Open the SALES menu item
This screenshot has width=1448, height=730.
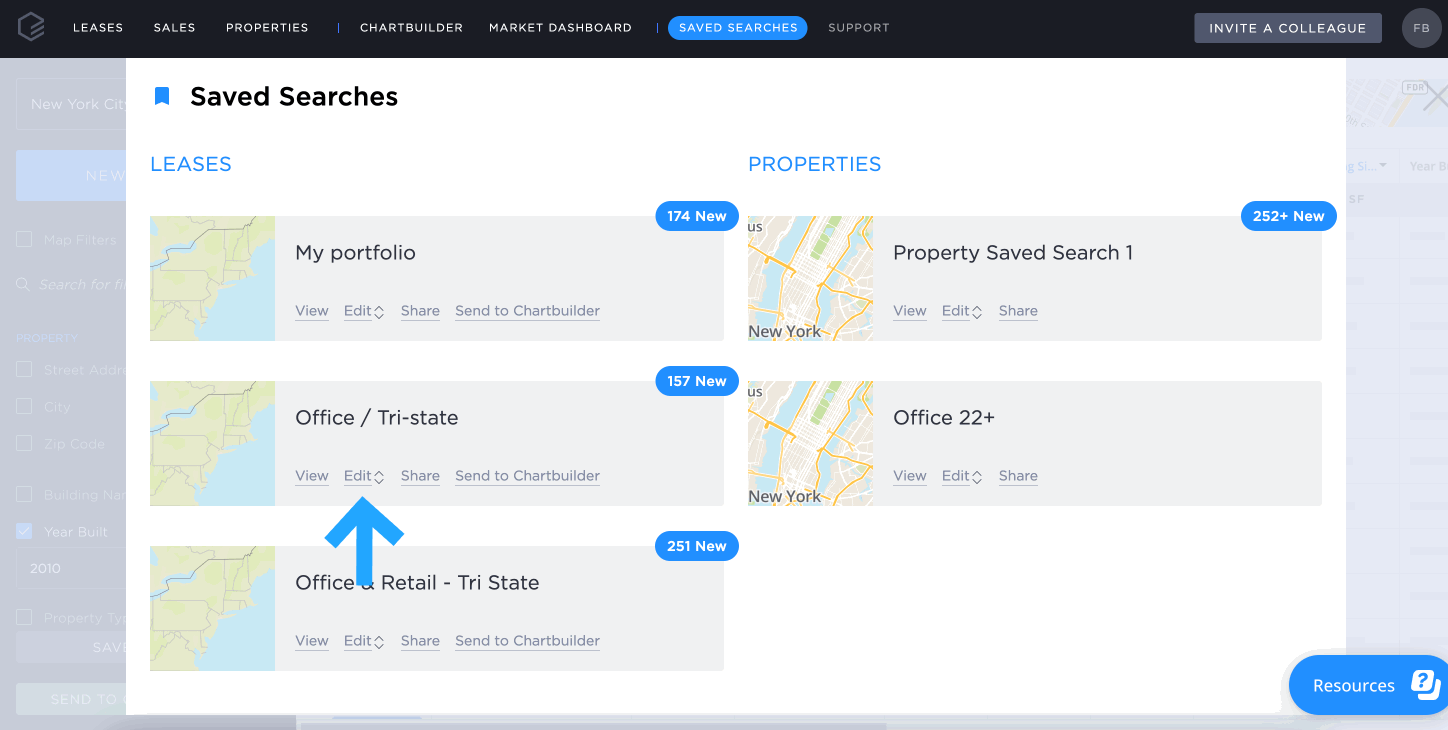[x=175, y=28]
